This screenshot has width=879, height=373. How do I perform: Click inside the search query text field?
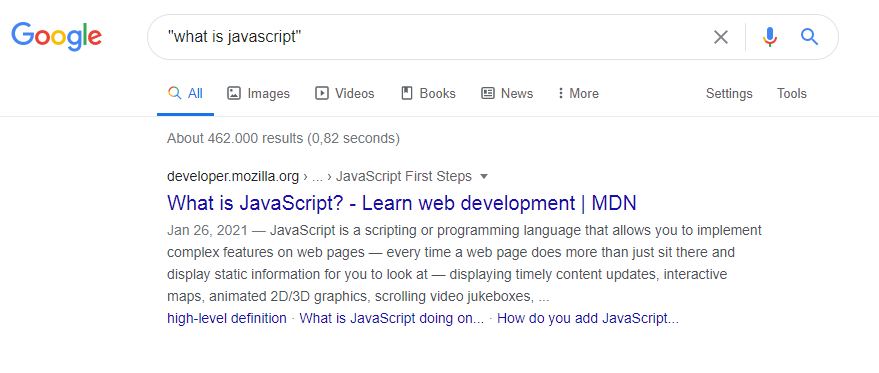click(x=426, y=37)
